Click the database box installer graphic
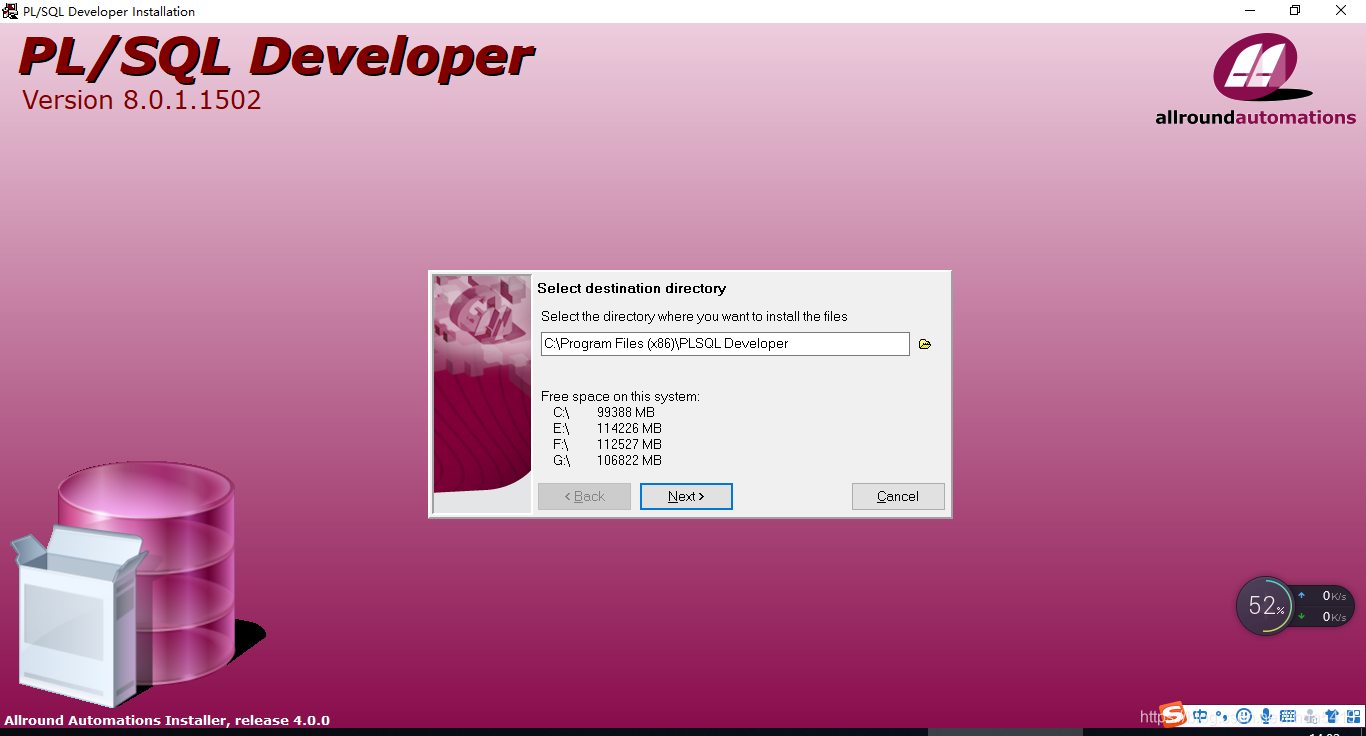This screenshot has width=1366, height=736. pos(138,585)
